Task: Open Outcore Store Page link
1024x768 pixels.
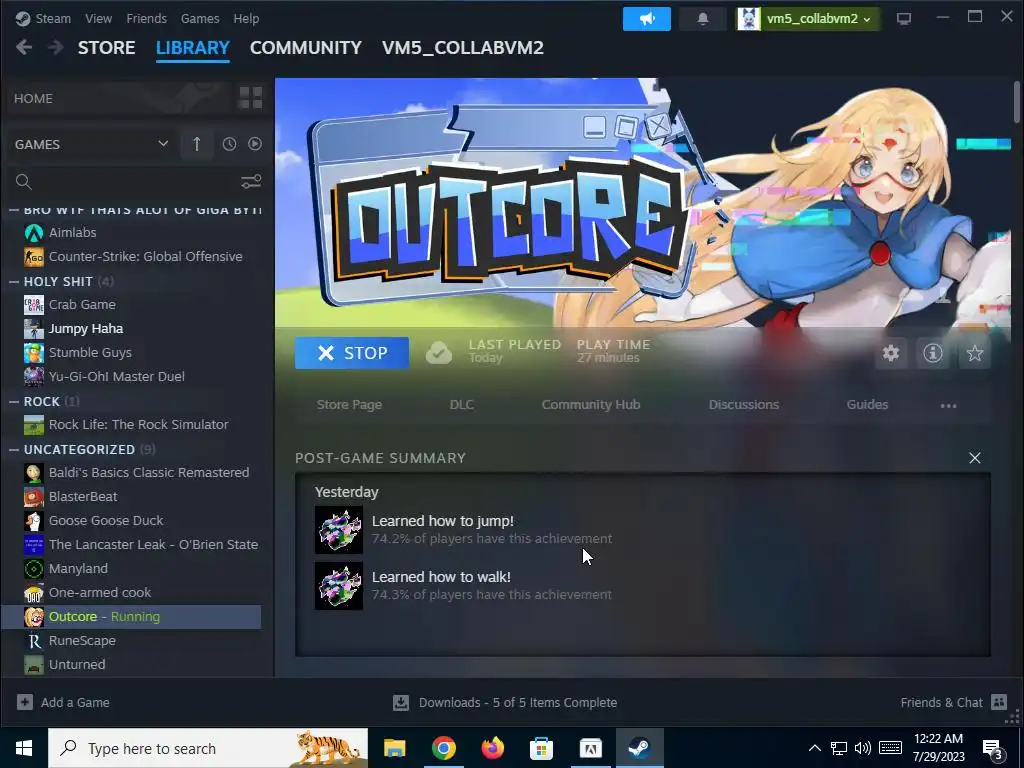Action: (x=349, y=405)
